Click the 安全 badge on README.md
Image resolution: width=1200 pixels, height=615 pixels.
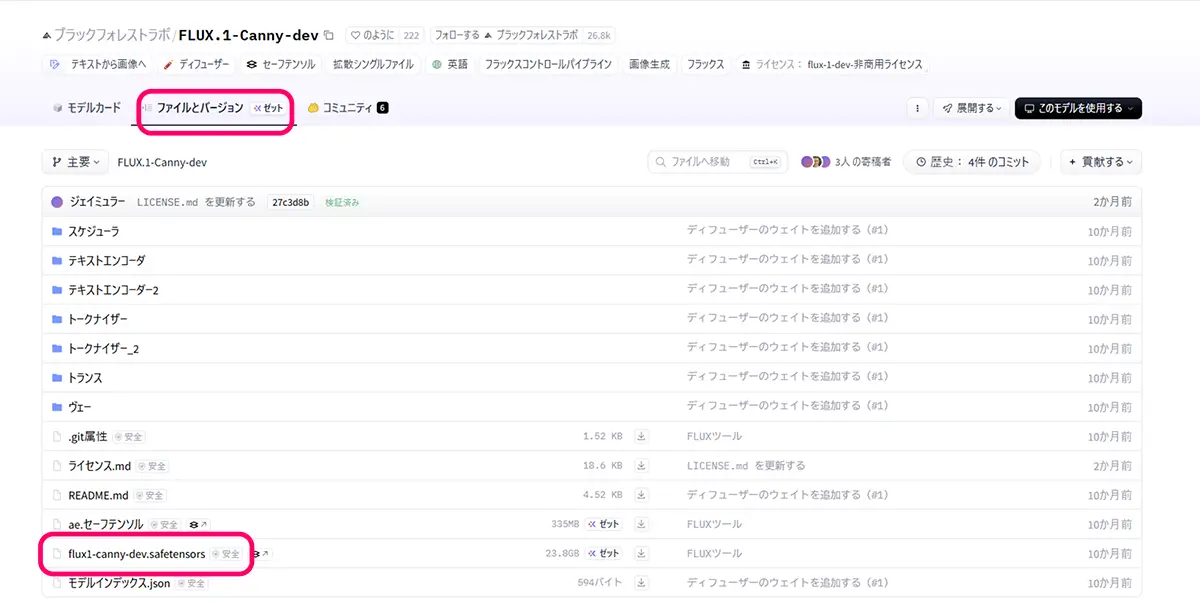click(x=150, y=495)
